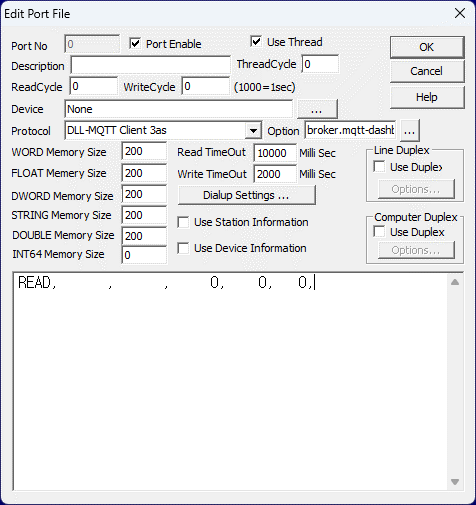Open the Protocol dropdown arrow
This screenshot has width=476, height=505.
[253, 131]
